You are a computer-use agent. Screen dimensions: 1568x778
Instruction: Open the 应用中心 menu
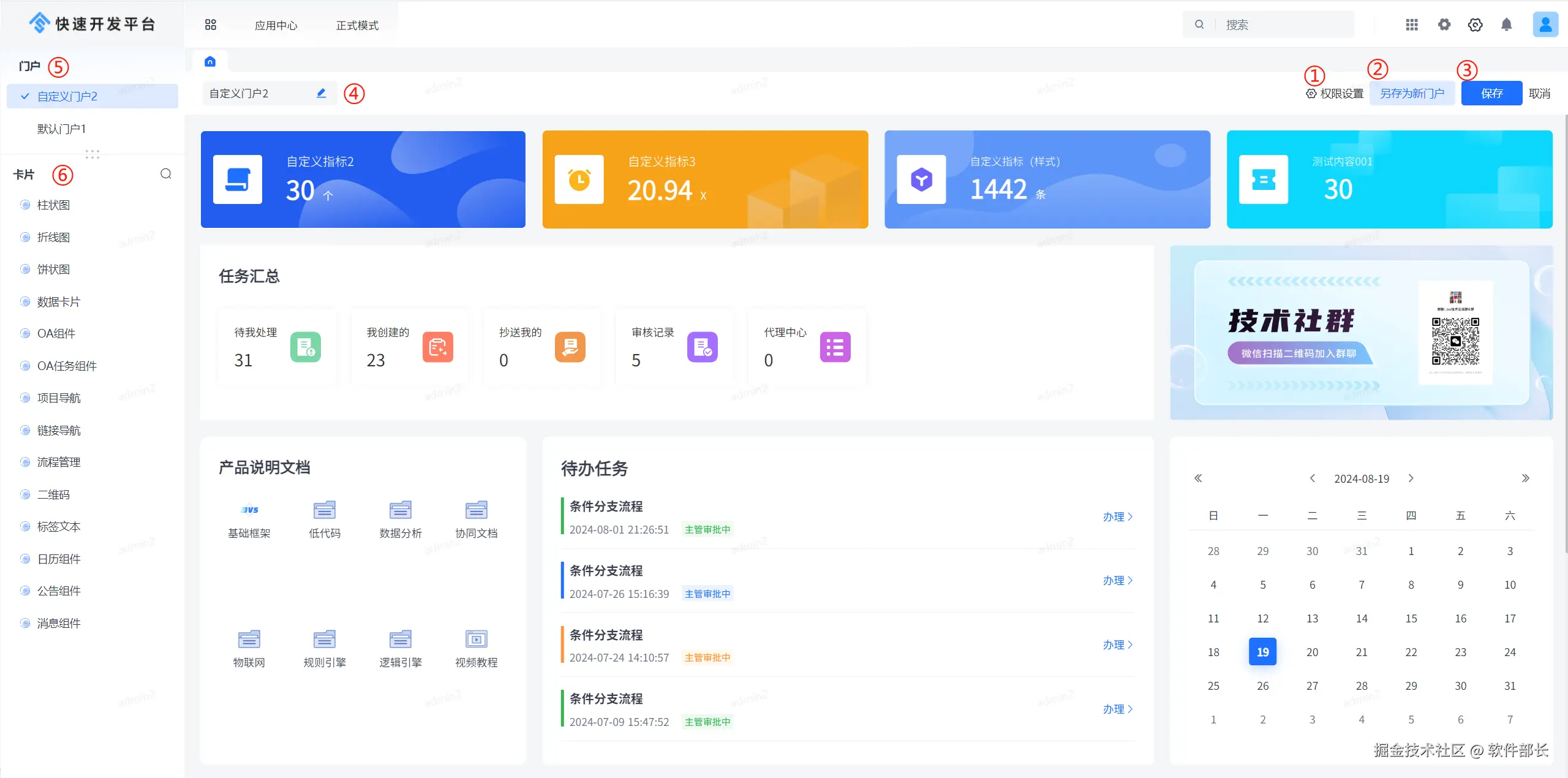coord(276,25)
